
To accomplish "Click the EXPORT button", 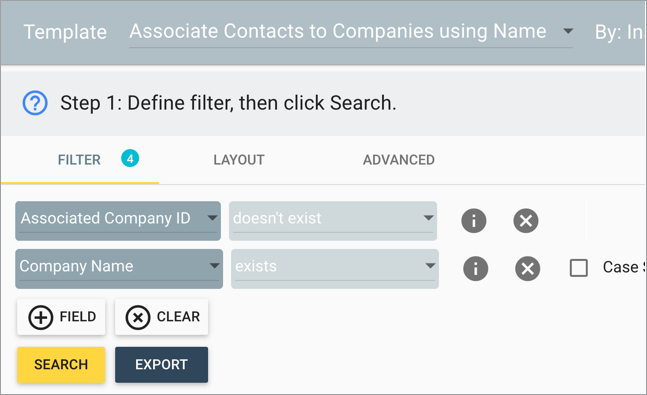I will pyautogui.click(x=161, y=365).
